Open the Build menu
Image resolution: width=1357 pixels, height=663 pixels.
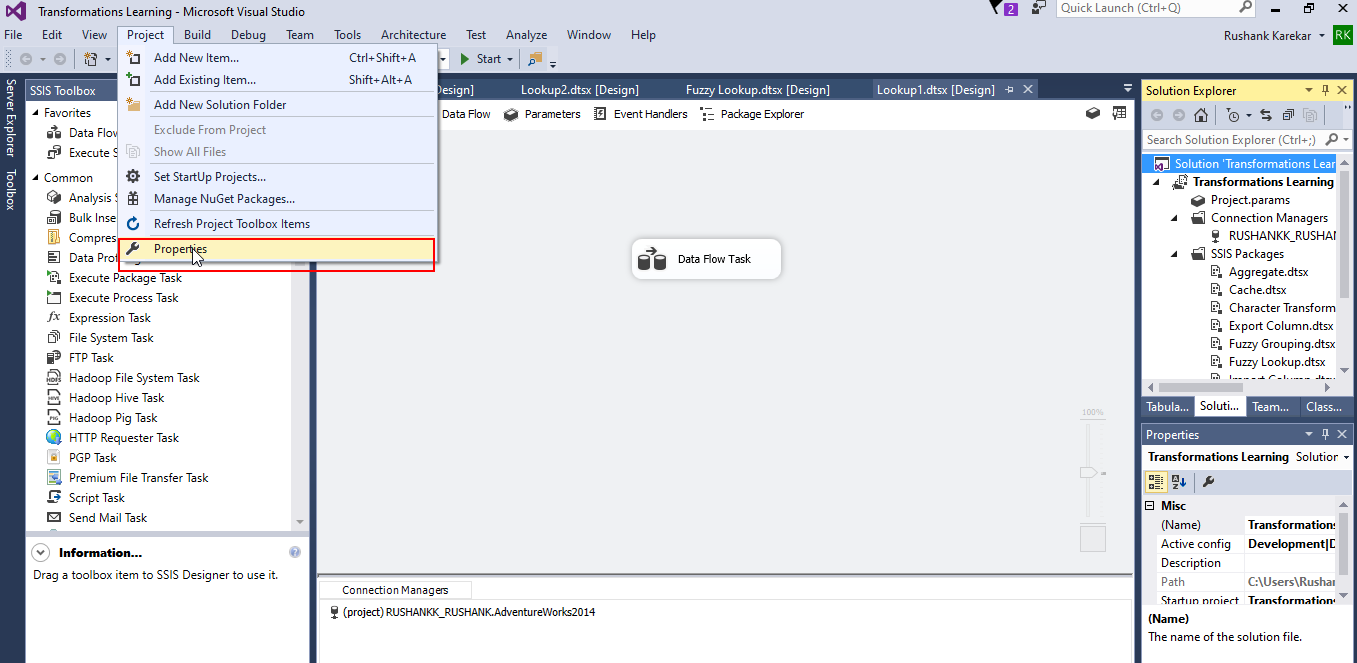click(x=197, y=35)
